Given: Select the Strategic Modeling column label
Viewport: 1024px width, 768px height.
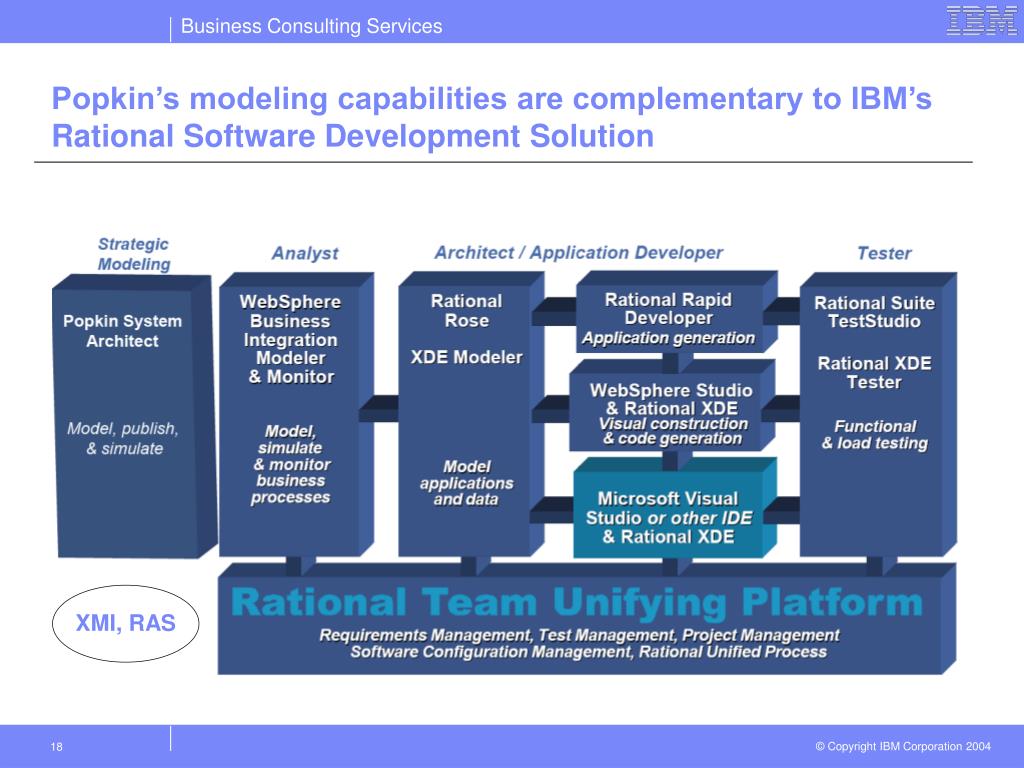Looking at the screenshot, I should click(x=134, y=254).
